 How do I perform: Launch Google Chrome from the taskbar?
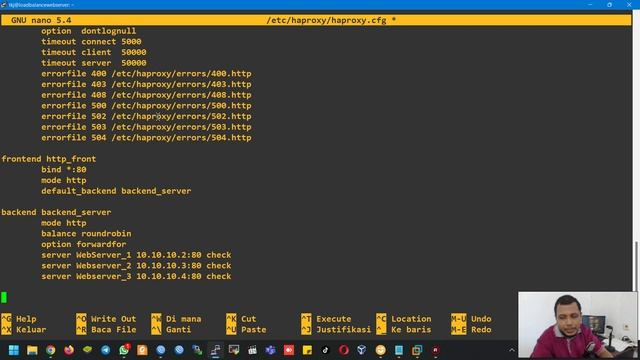[51, 350]
